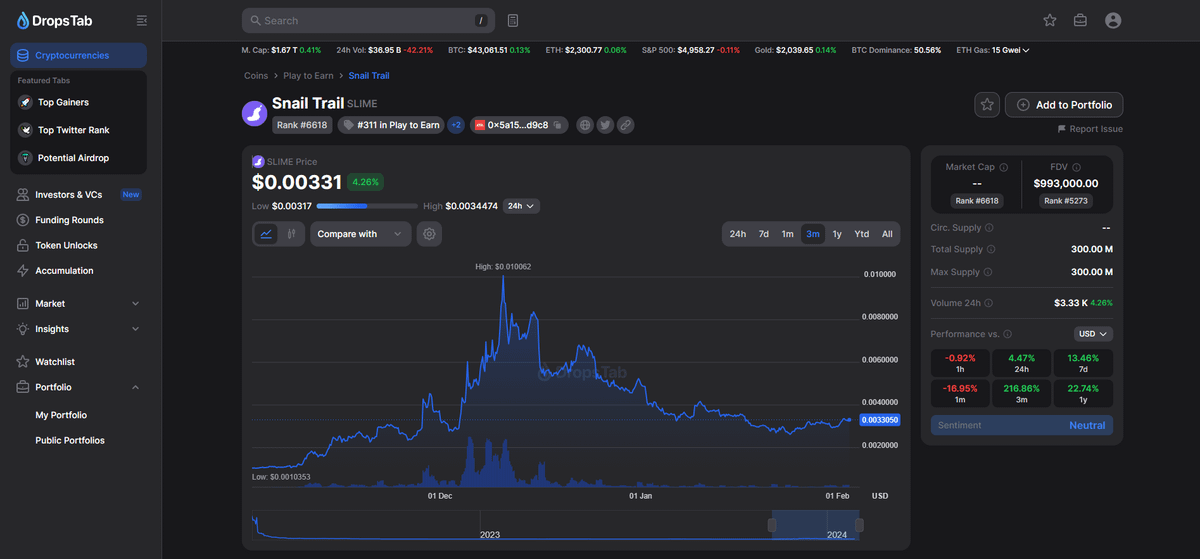Viewport: 1200px width, 559px height.
Task: Click the Neutral sentiment bar
Action: pos(1021,425)
